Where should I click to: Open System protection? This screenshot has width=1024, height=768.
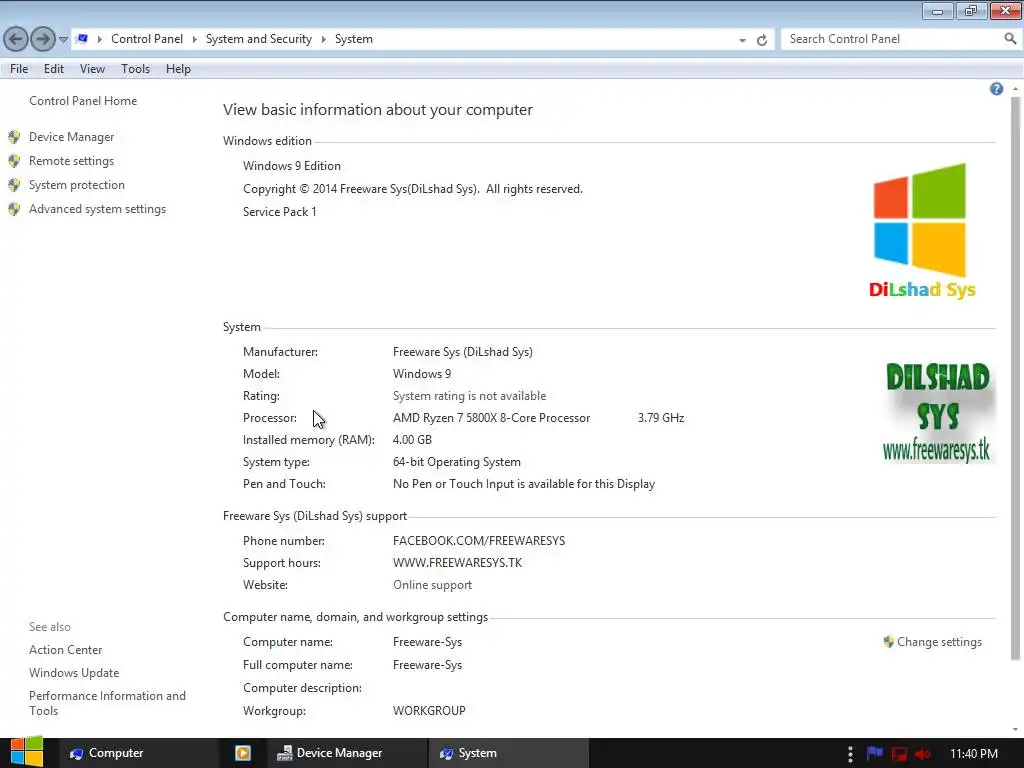pyautogui.click(x=76, y=185)
